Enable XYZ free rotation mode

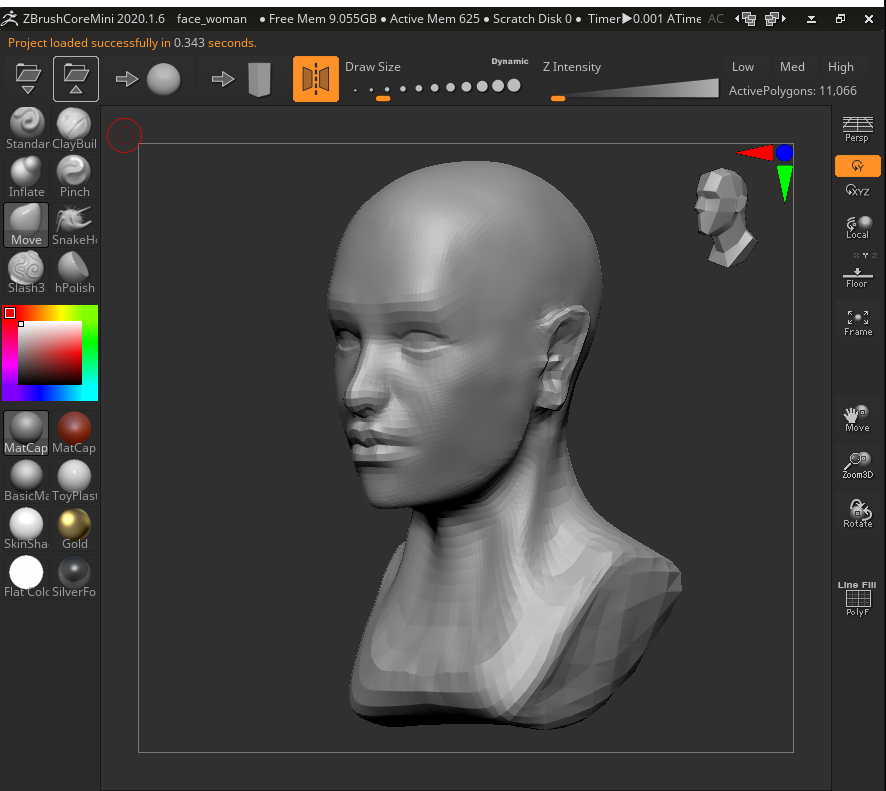pos(857,190)
